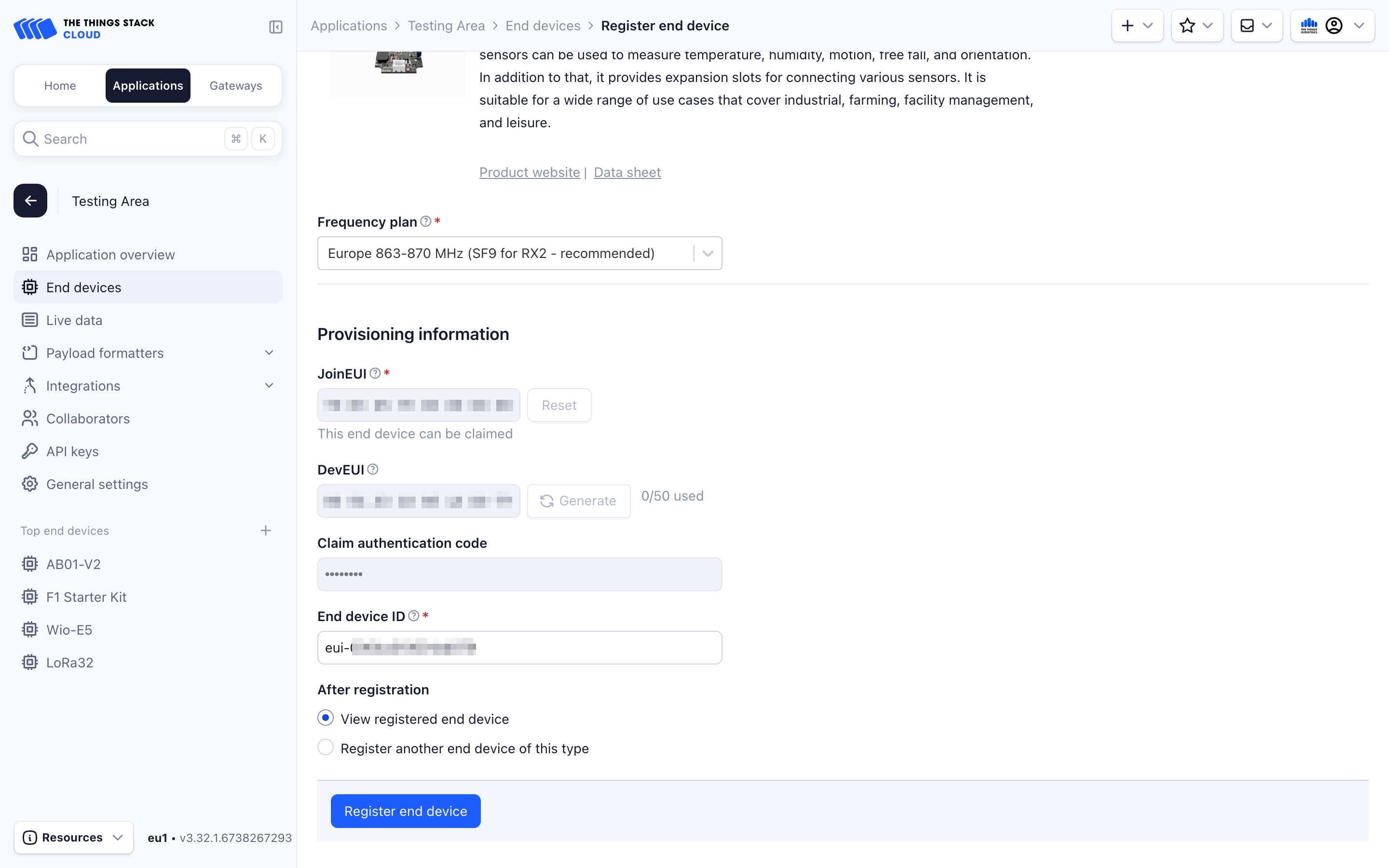Navigate to Applications breadcrumb link
Image resolution: width=1389 pixels, height=868 pixels.
click(349, 25)
